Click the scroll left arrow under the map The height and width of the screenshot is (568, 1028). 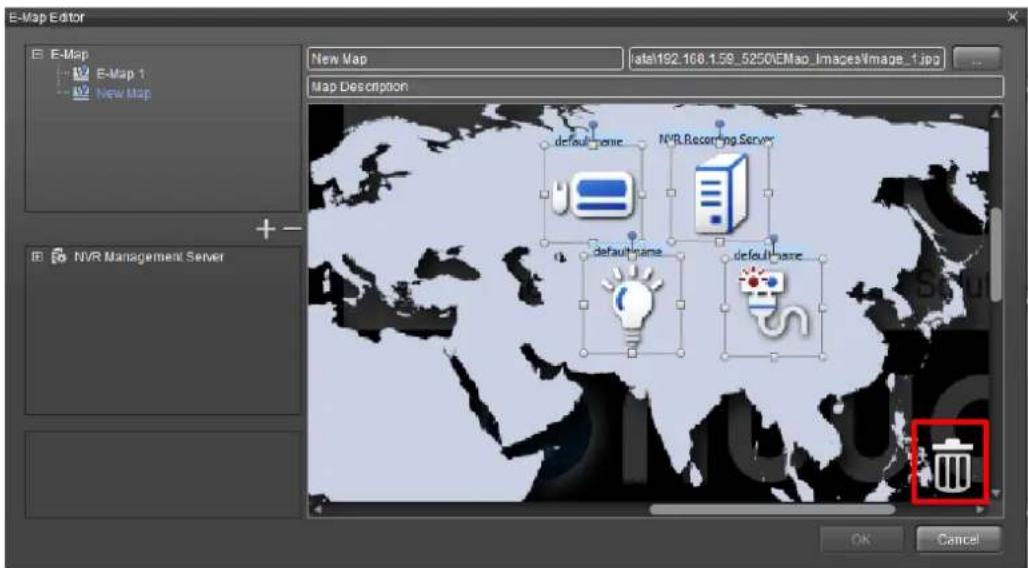coord(316,509)
